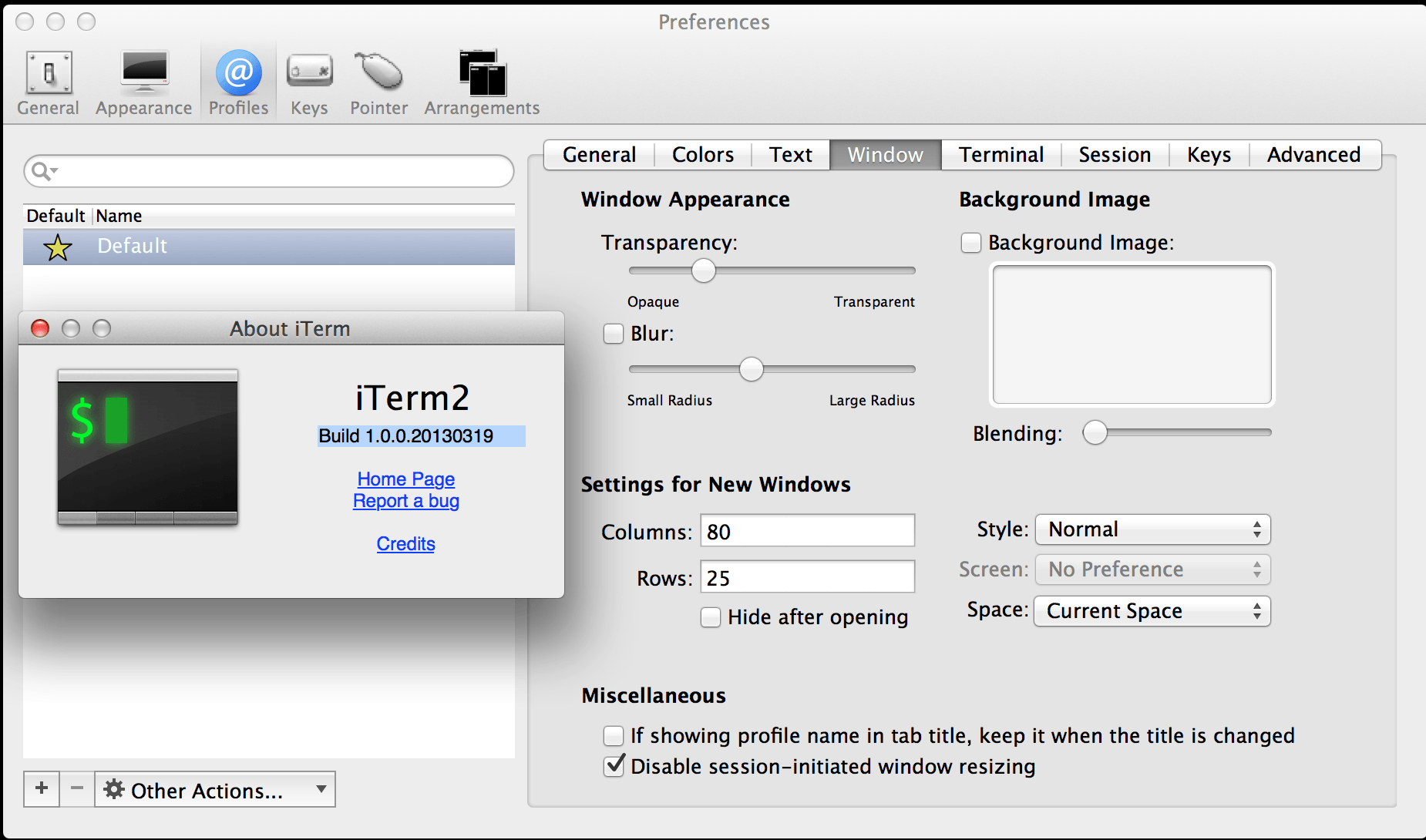This screenshot has height=840, width=1426.
Task: Open the Arrangements preferences pane
Action: [482, 83]
